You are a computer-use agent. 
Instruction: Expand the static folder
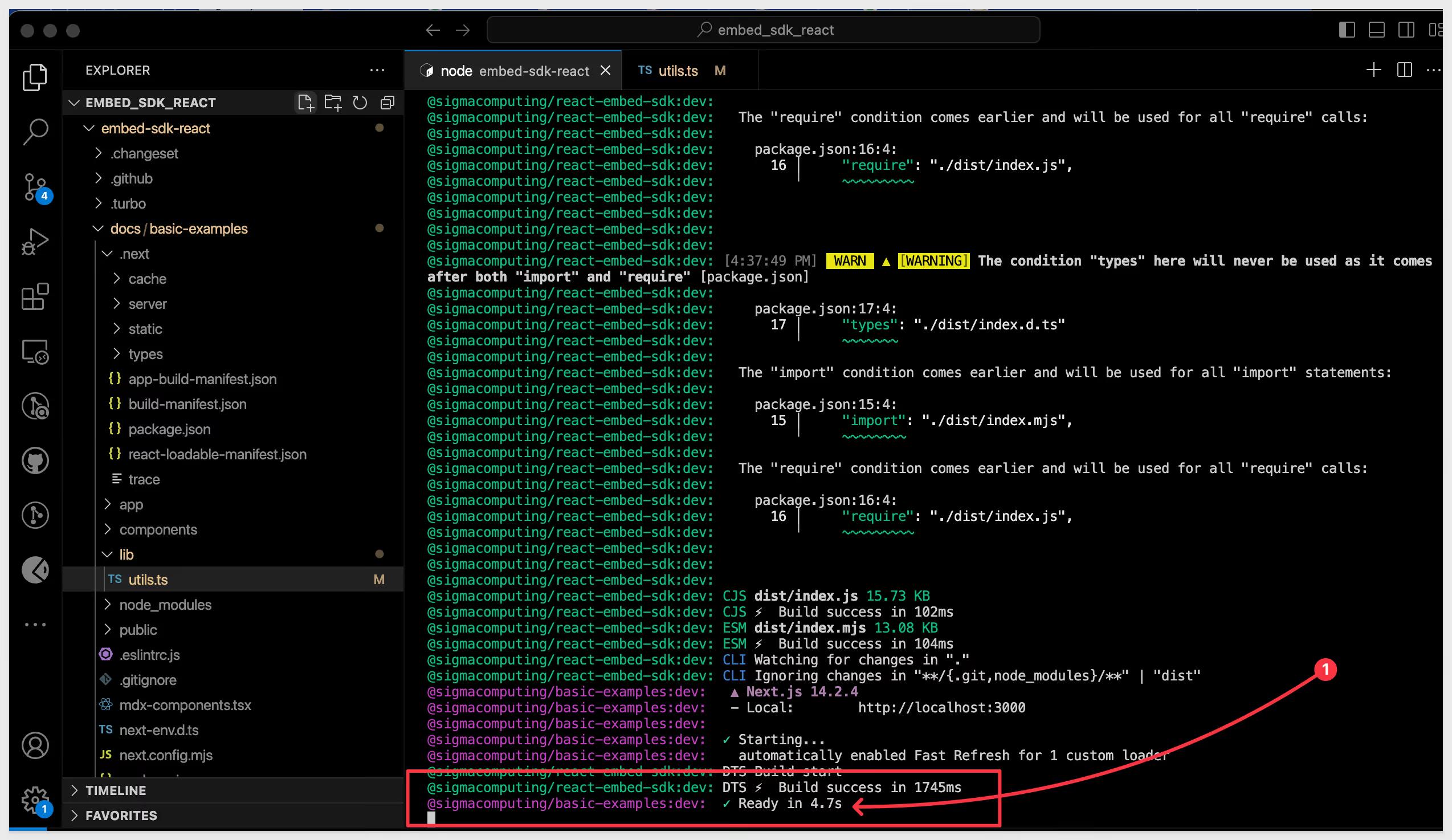pyautogui.click(x=233, y=329)
